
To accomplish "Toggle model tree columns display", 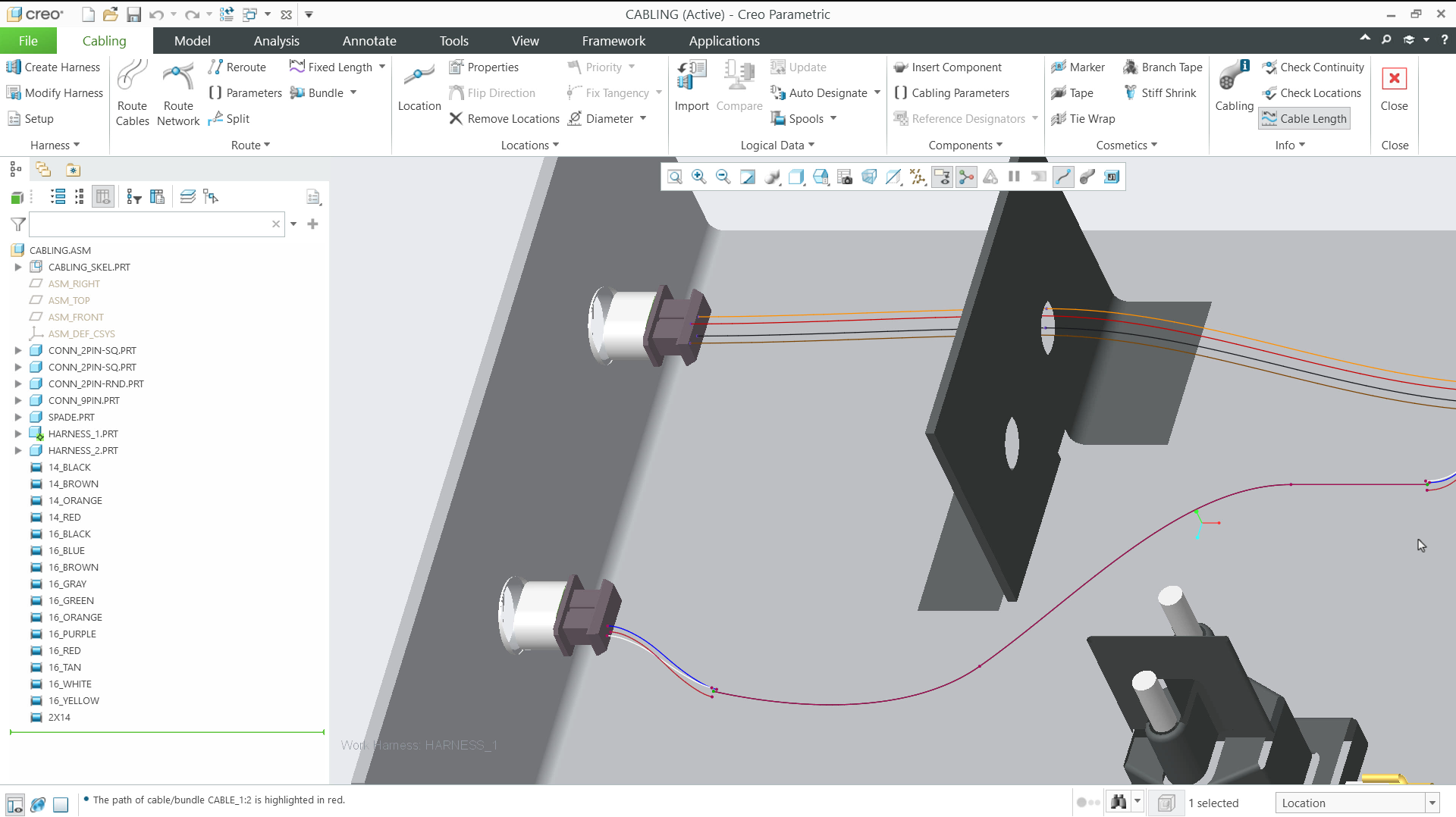I will point(103,197).
